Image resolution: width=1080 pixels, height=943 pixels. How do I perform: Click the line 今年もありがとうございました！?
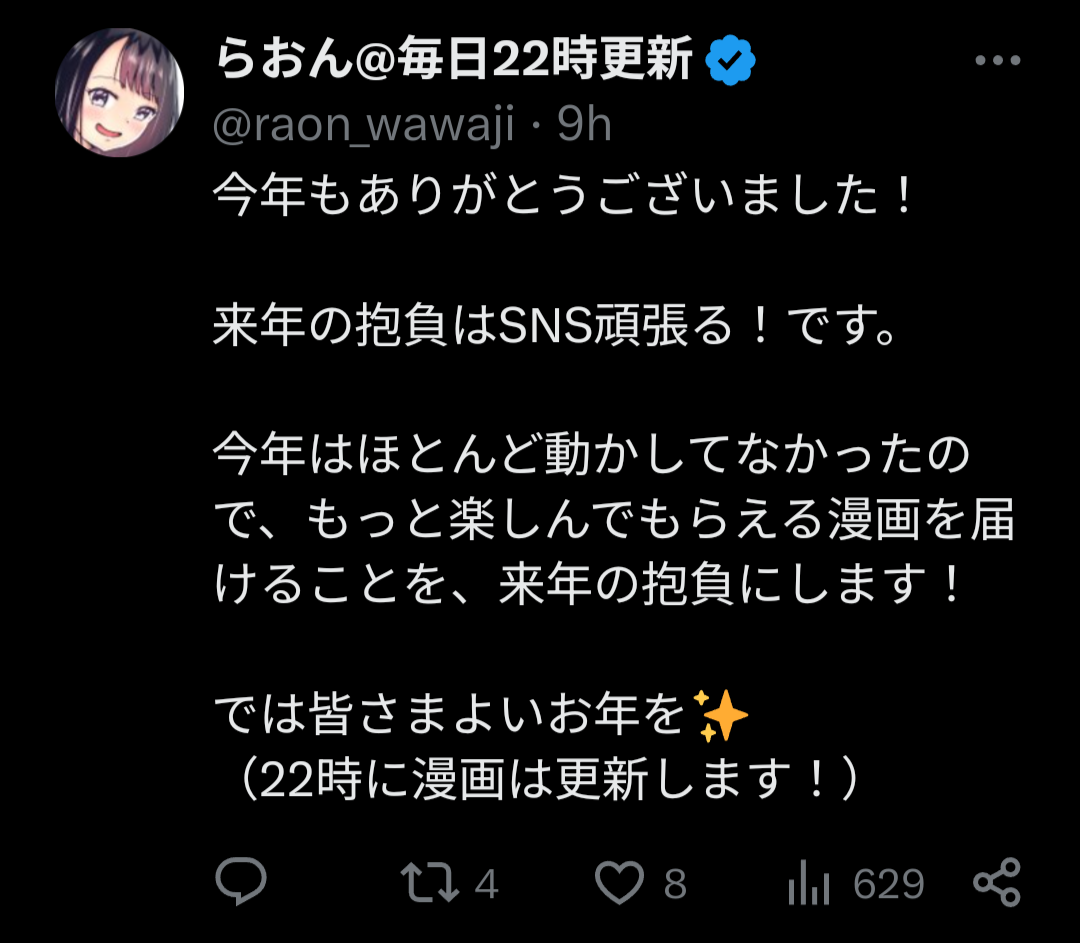point(565,195)
